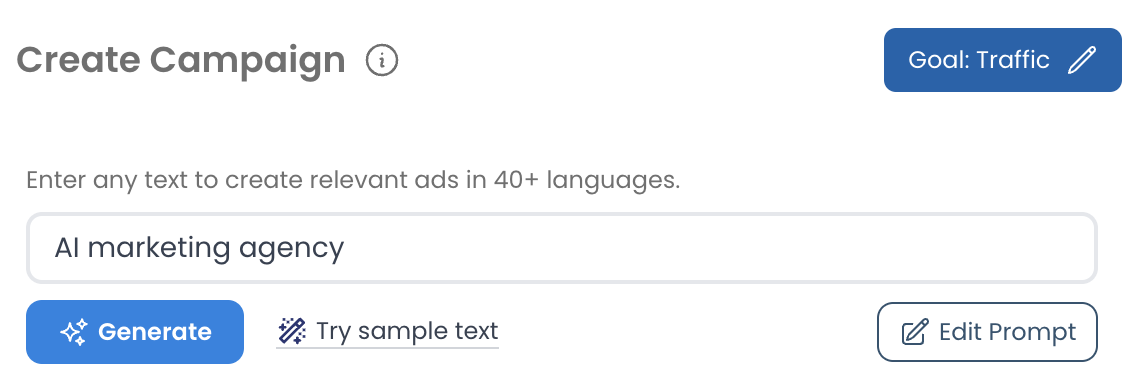This screenshot has height=384, width=1128.
Task: Click the Create Campaign heading
Action: (x=181, y=60)
